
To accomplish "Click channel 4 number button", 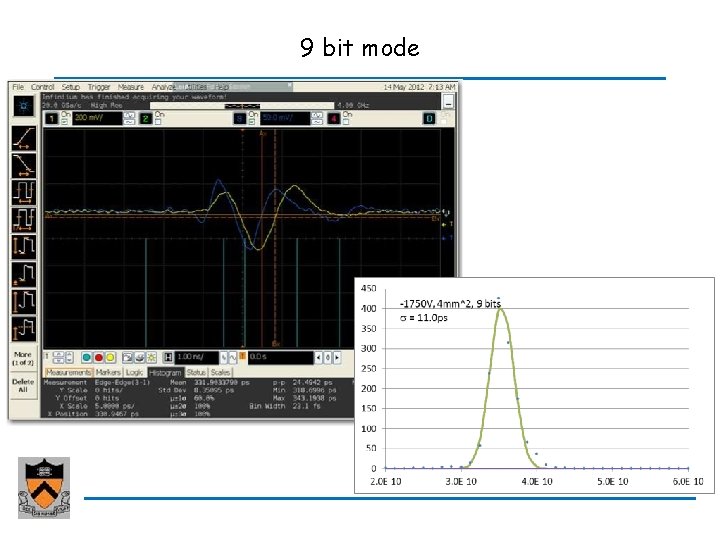I will tap(334, 118).
